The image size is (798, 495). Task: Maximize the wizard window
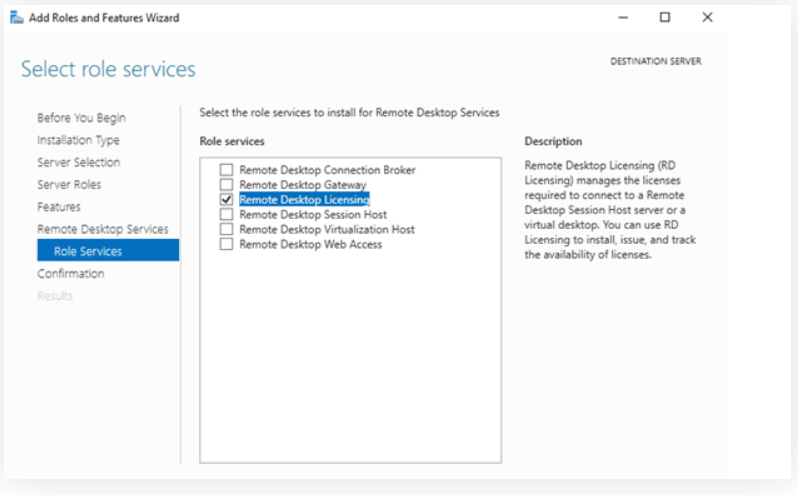pyautogui.click(x=665, y=17)
